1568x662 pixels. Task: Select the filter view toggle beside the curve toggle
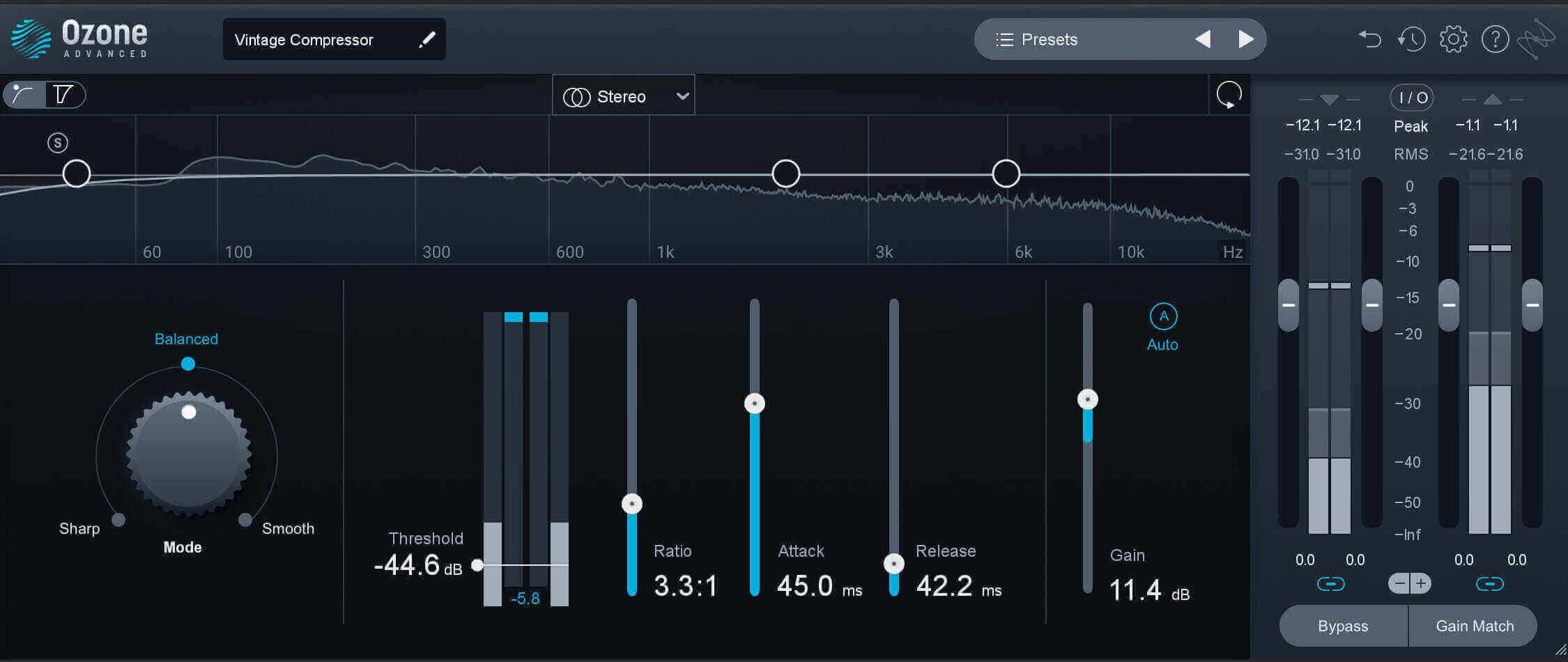[x=64, y=94]
